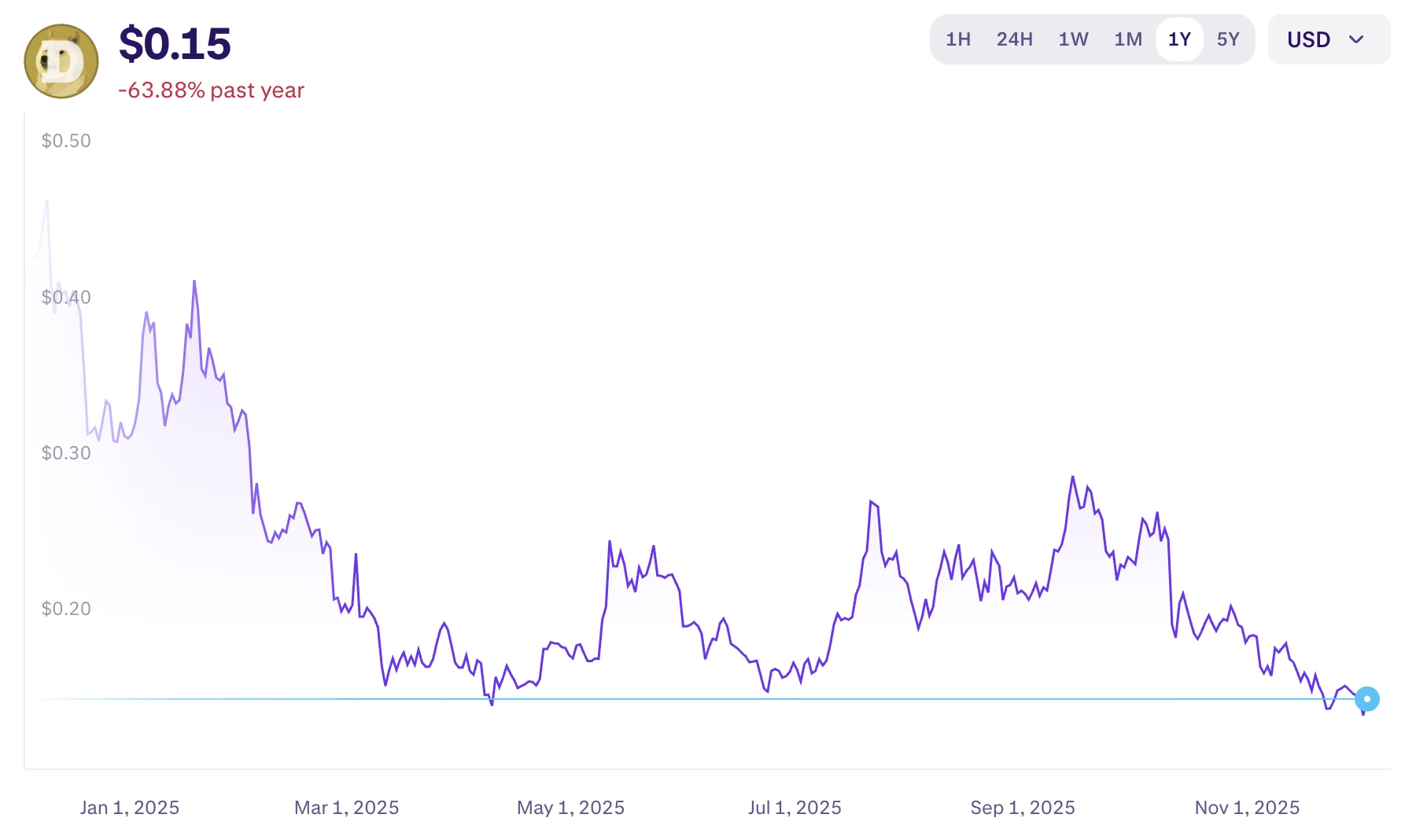Switch to the 1M view
The width and height of the screenshot is (1416, 840).
click(x=1127, y=39)
